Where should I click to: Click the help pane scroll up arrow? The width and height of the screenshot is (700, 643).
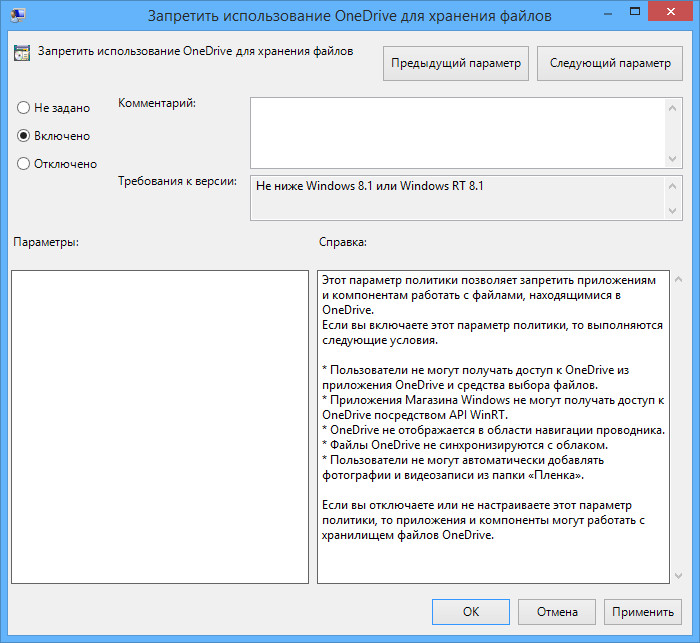(678, 280)
